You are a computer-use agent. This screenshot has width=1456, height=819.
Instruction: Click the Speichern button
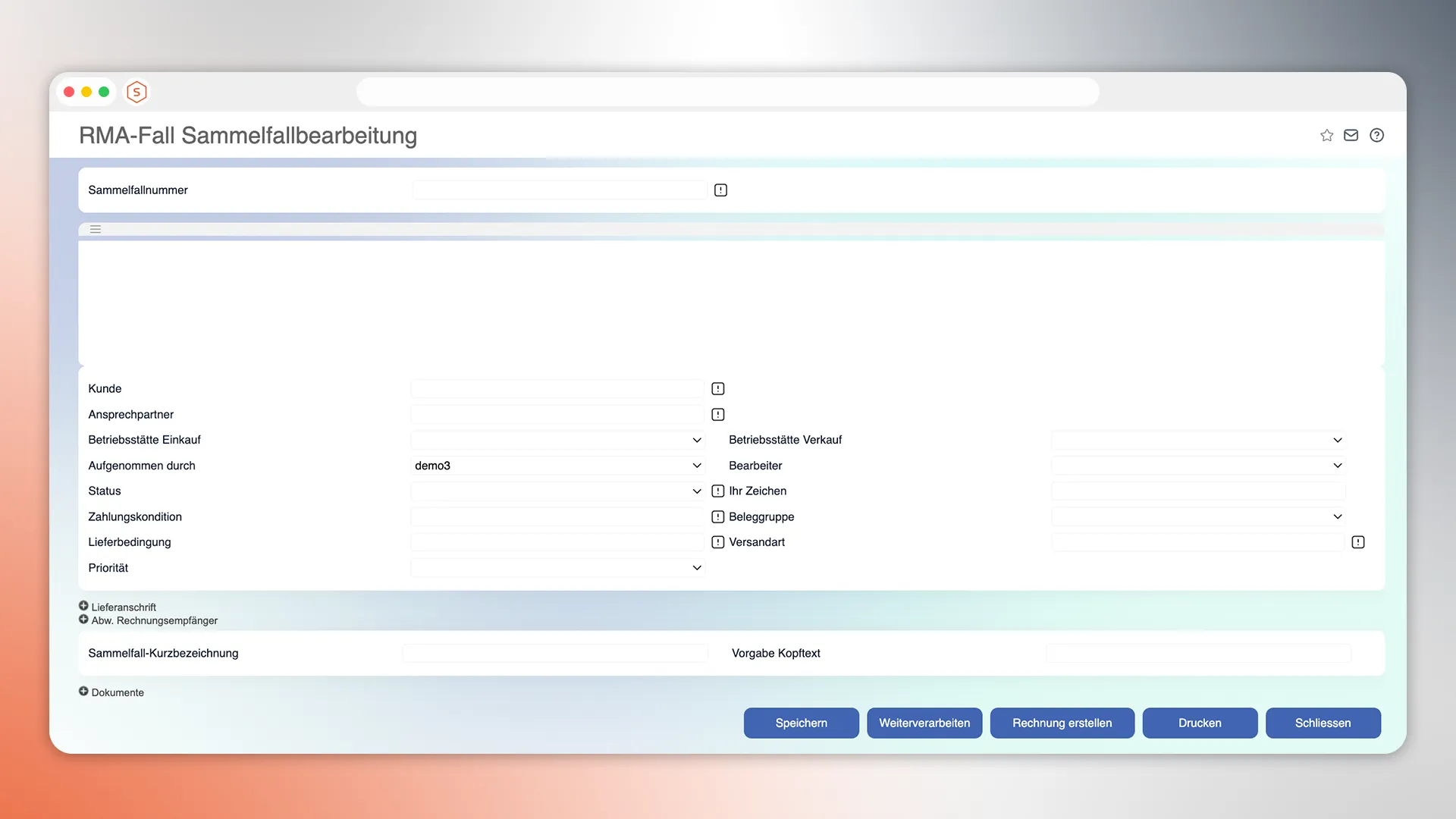(x=801, y=723)
